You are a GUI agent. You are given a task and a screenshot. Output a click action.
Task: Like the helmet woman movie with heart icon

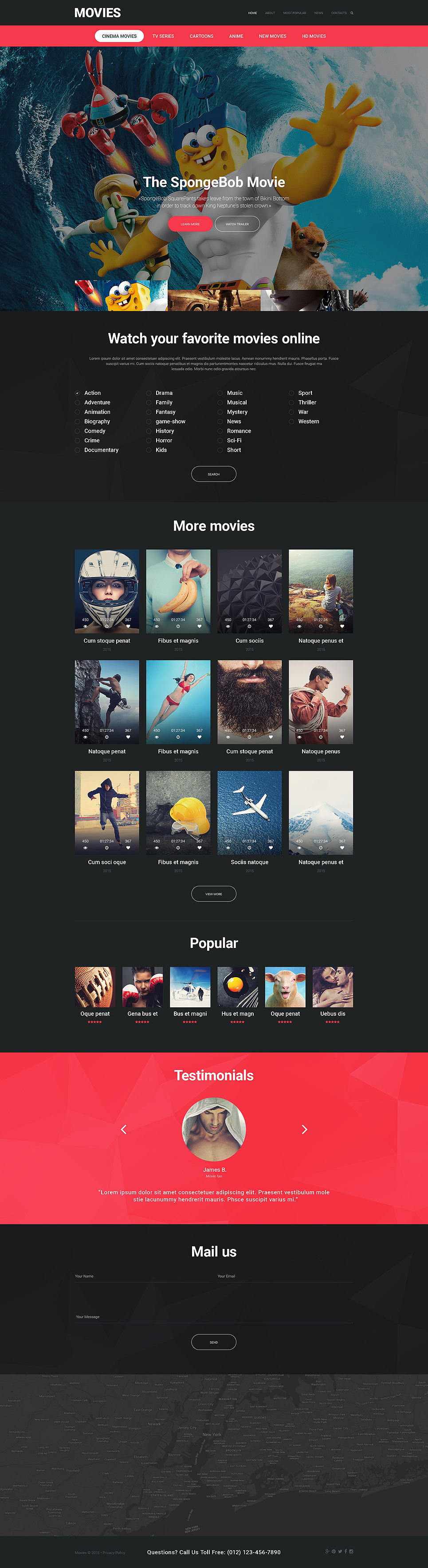128,626
